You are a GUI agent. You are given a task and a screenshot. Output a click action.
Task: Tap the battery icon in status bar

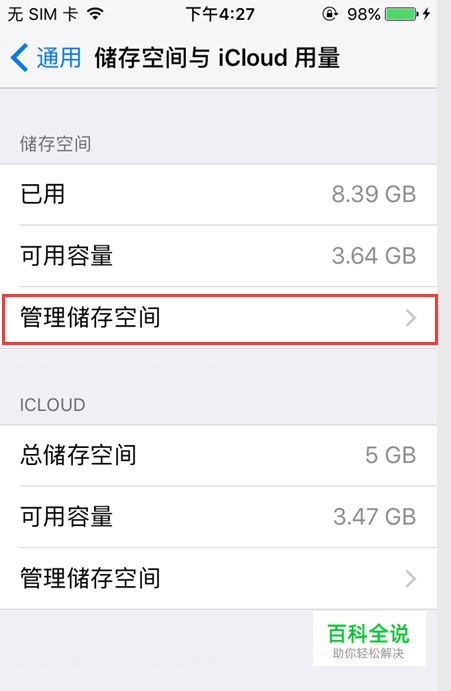(x=401, y=14)
